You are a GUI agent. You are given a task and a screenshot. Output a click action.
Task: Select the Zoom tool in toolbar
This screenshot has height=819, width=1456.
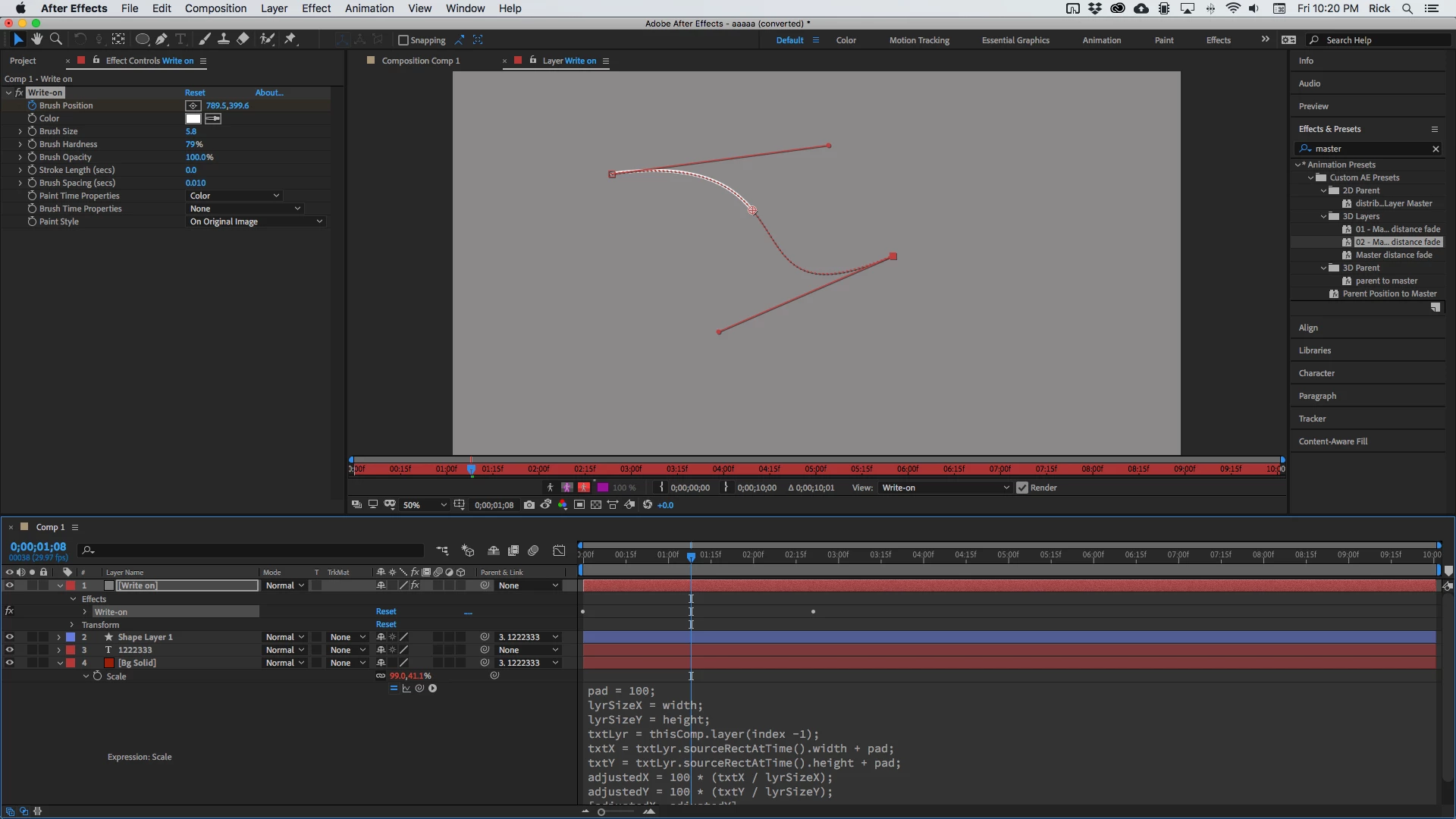coord(55,39)
